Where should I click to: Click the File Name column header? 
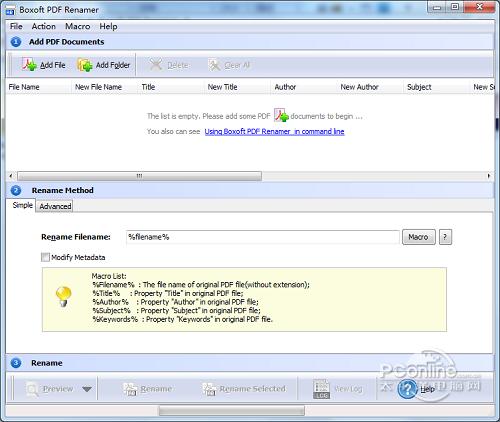pyautogui.click(x=38, y=87)
